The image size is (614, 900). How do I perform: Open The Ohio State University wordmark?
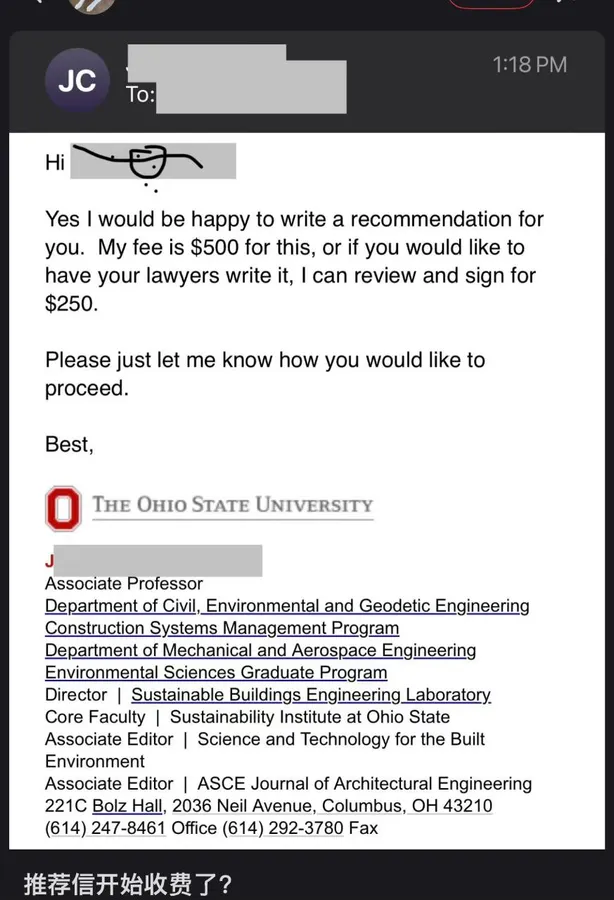[232, 505]
